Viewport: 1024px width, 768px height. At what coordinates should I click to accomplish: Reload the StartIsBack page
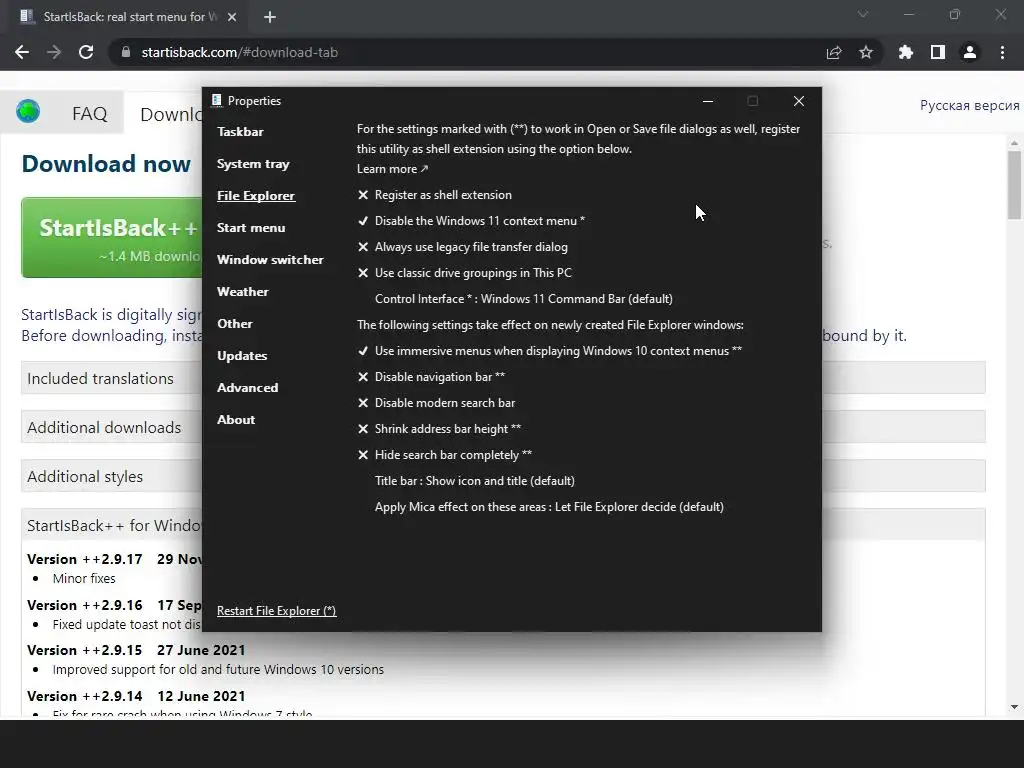pyautogui.click(x=86, y=52)
